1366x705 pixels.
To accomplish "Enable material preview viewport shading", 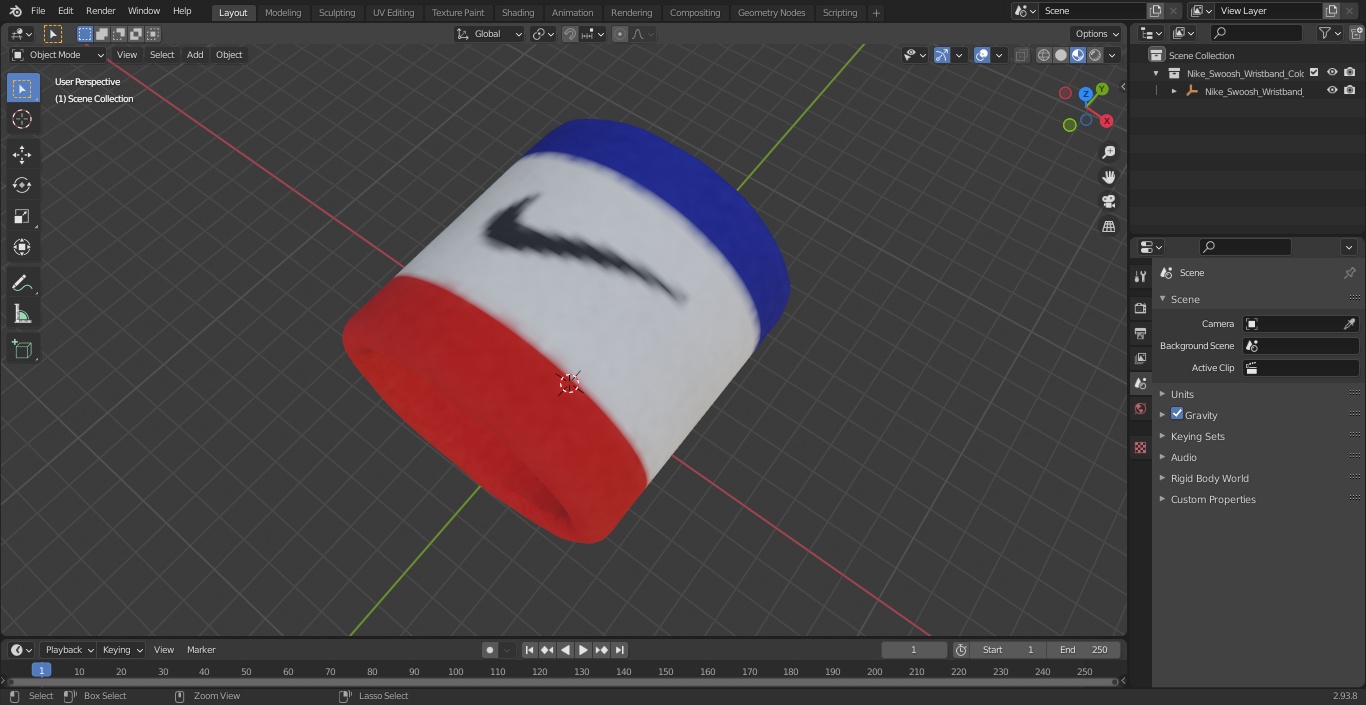I will [1078, 55].
